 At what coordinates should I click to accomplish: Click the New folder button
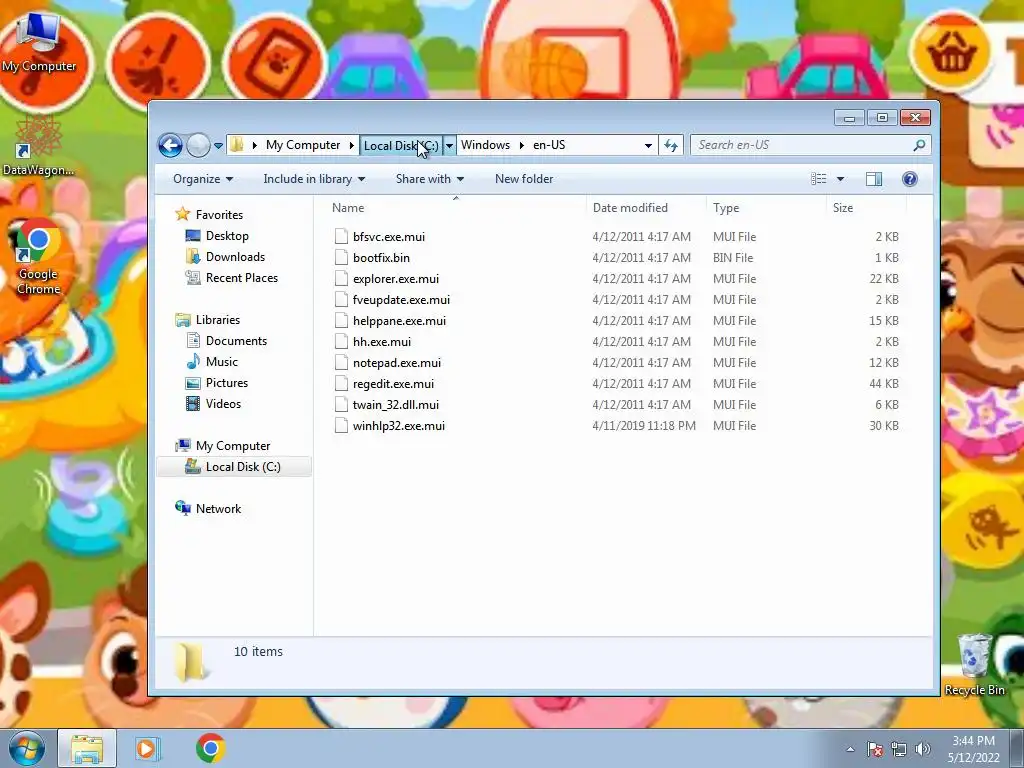[524, 179]
